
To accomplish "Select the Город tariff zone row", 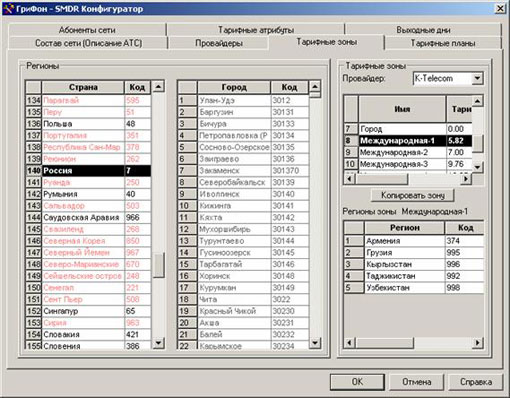I will pyautogui.click(x=408, y=129).
